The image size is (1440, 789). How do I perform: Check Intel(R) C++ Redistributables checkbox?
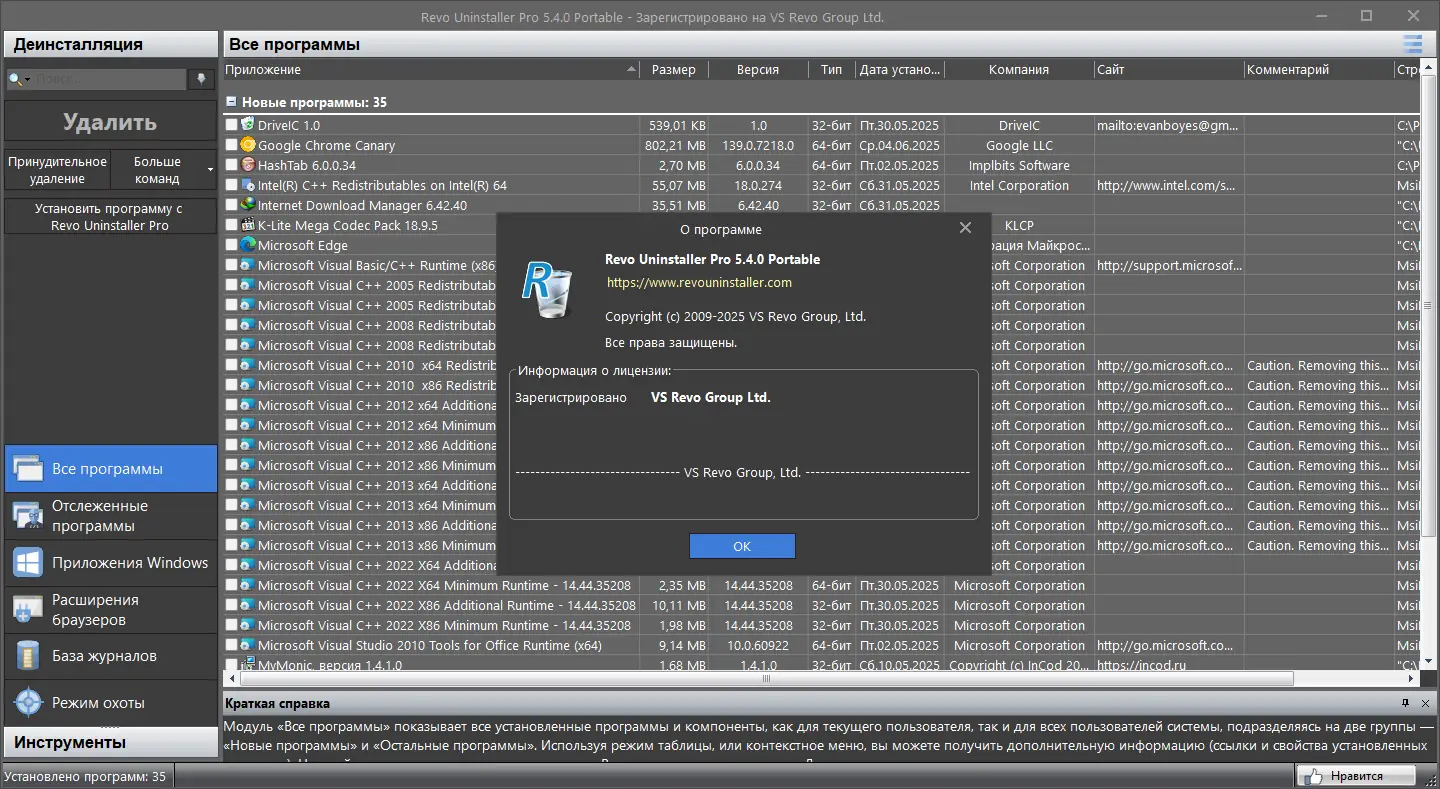[231, 185]
